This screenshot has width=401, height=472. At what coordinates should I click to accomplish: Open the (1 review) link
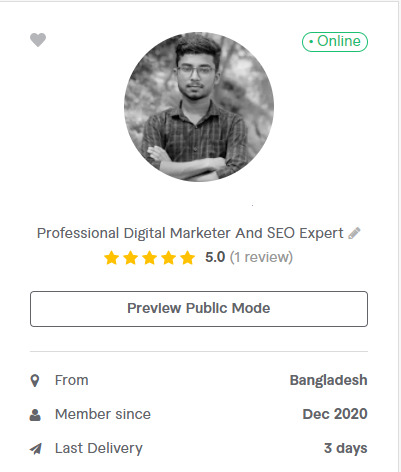(261, 257)
